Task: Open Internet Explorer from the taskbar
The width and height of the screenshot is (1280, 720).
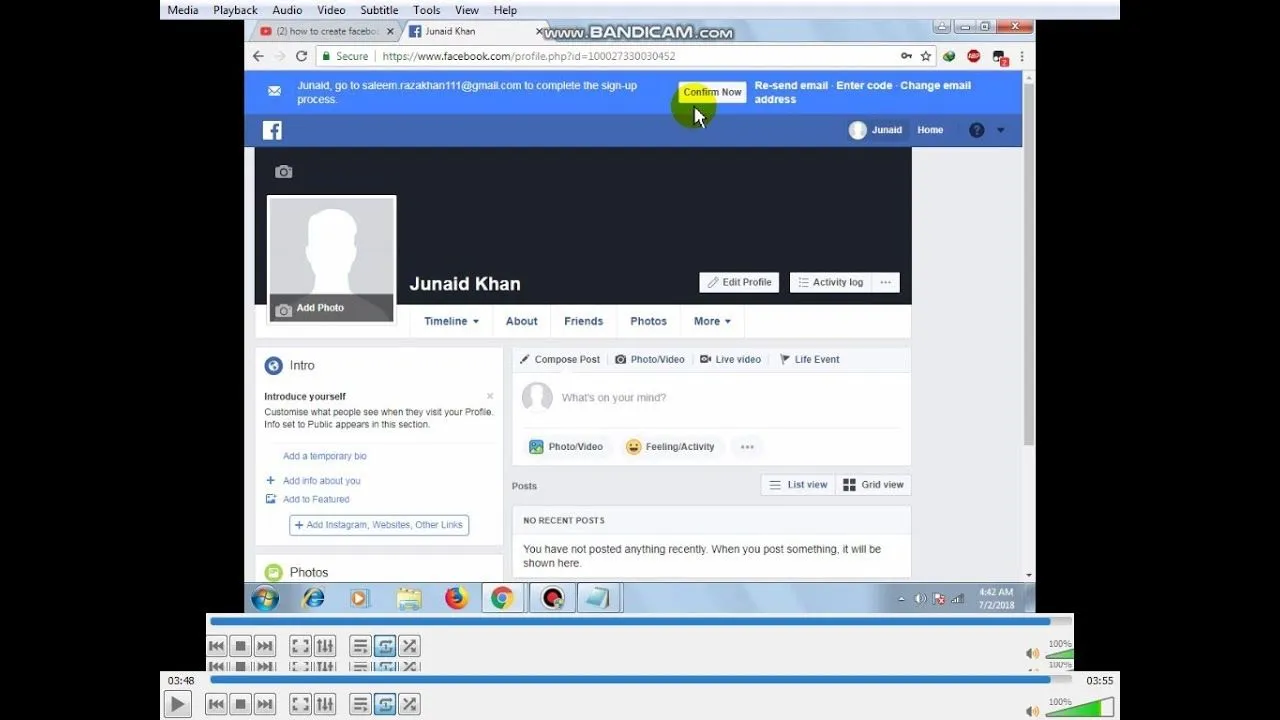Action: pos(313,598)
